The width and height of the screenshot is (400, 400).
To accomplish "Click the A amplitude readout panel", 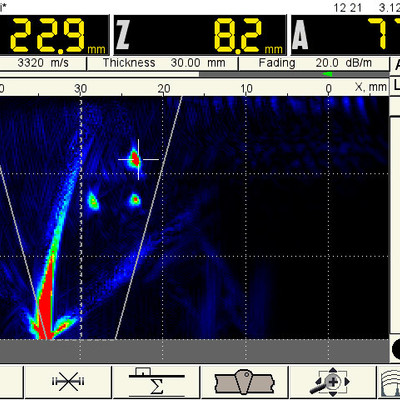I will pyautogui.click(x=346, y=35).
